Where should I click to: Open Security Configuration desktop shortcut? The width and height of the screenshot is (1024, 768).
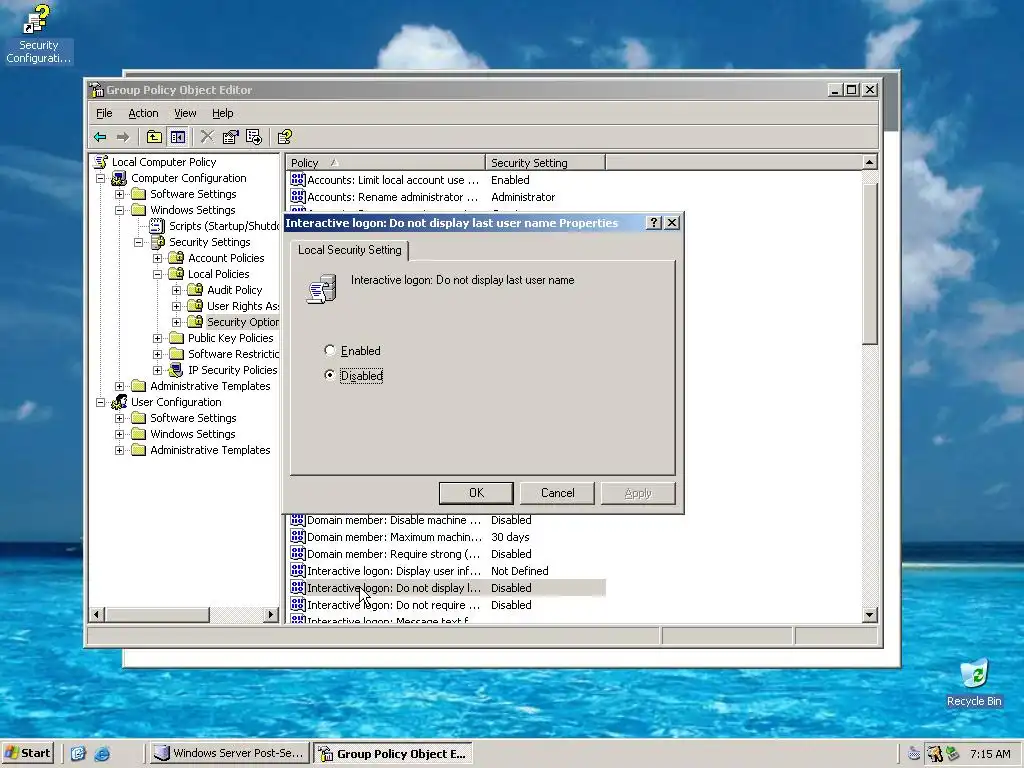click(x=38, y=35)
